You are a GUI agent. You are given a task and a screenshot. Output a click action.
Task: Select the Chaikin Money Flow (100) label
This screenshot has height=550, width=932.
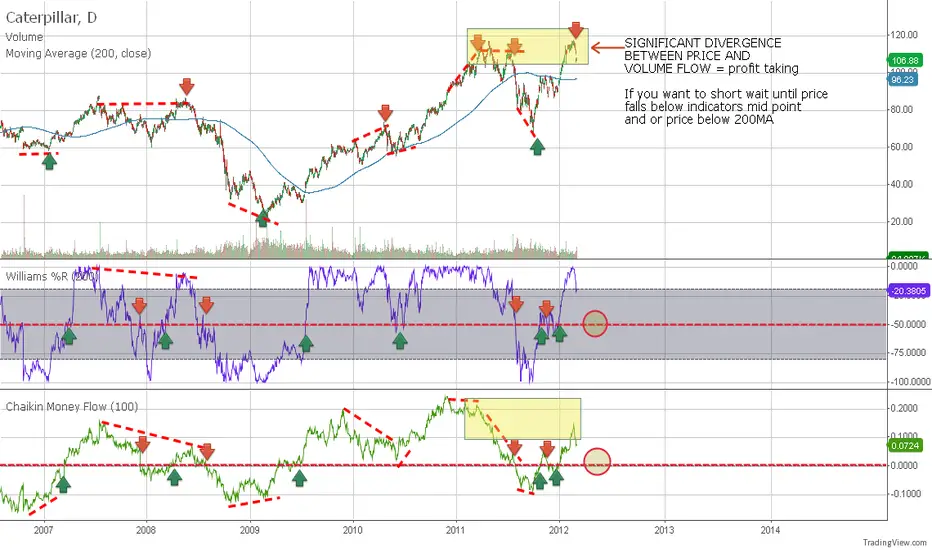tap(72, 407)
